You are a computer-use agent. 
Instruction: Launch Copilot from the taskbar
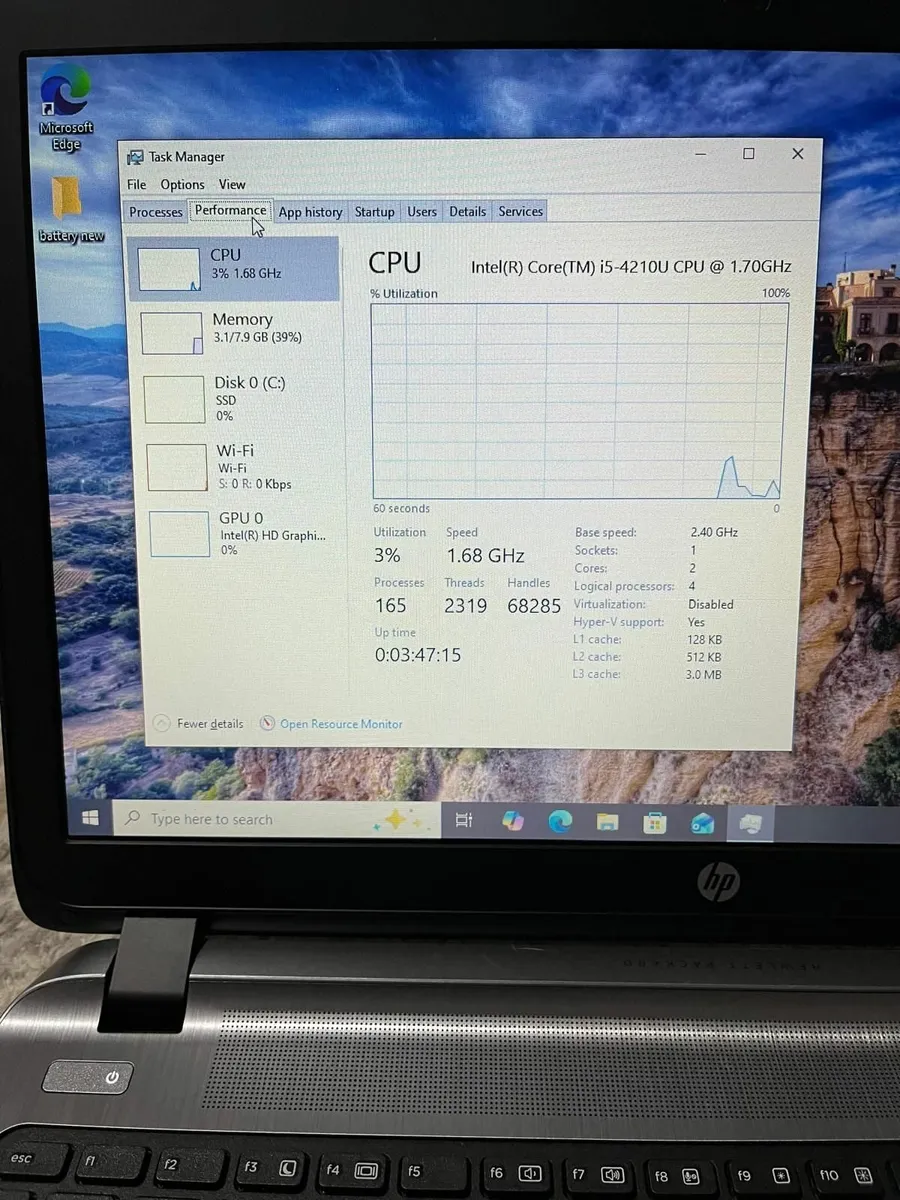(x=512, y=821)
